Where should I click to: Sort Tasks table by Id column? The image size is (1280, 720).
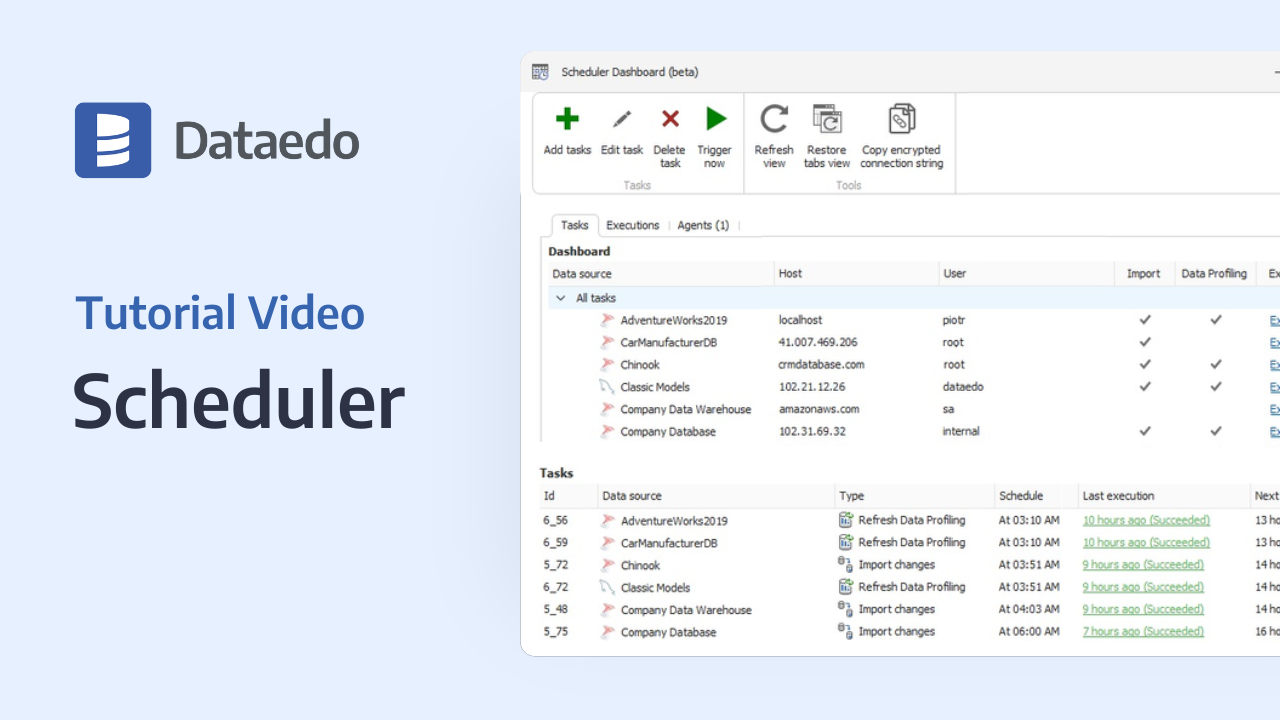point(568,496)
